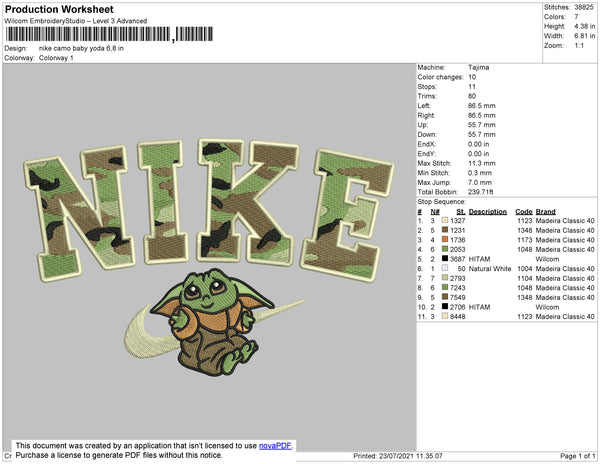This screenshot has width=600, height=464.
Task: Click the green swatch for stop 8 (7243)
Action: pyautogui.click(x=445, y=288)
